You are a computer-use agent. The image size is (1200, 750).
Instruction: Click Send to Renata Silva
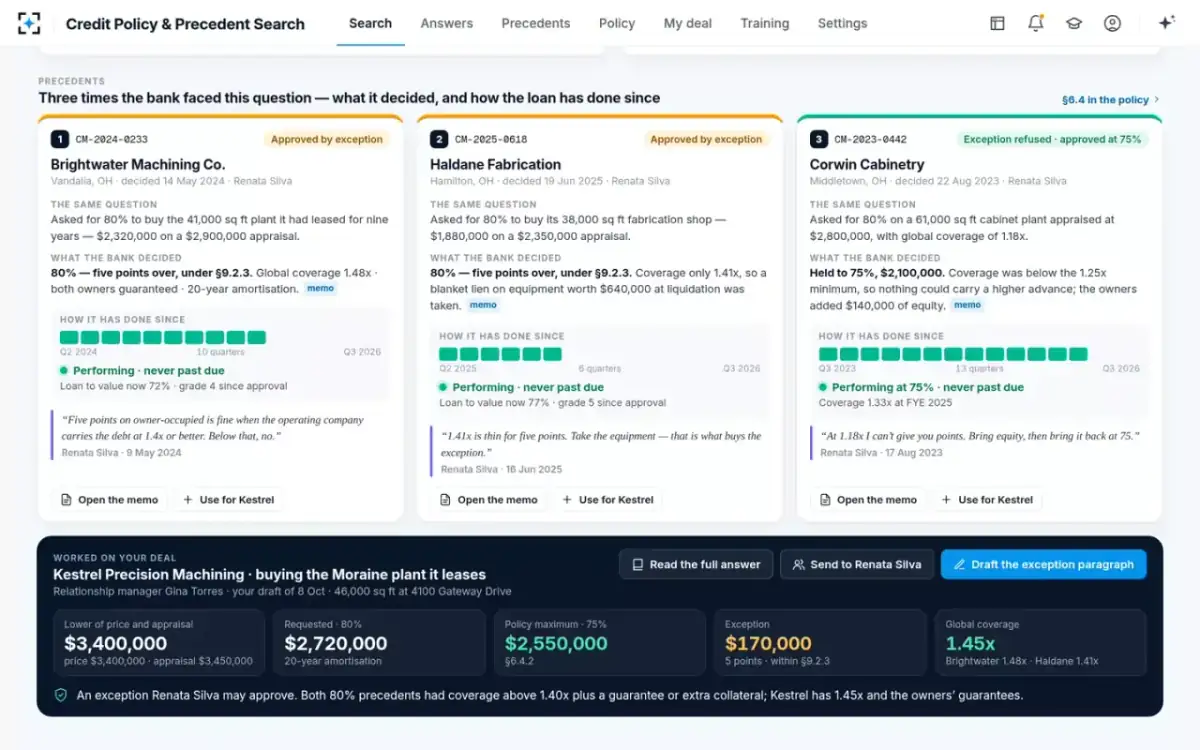click(857, 565)
